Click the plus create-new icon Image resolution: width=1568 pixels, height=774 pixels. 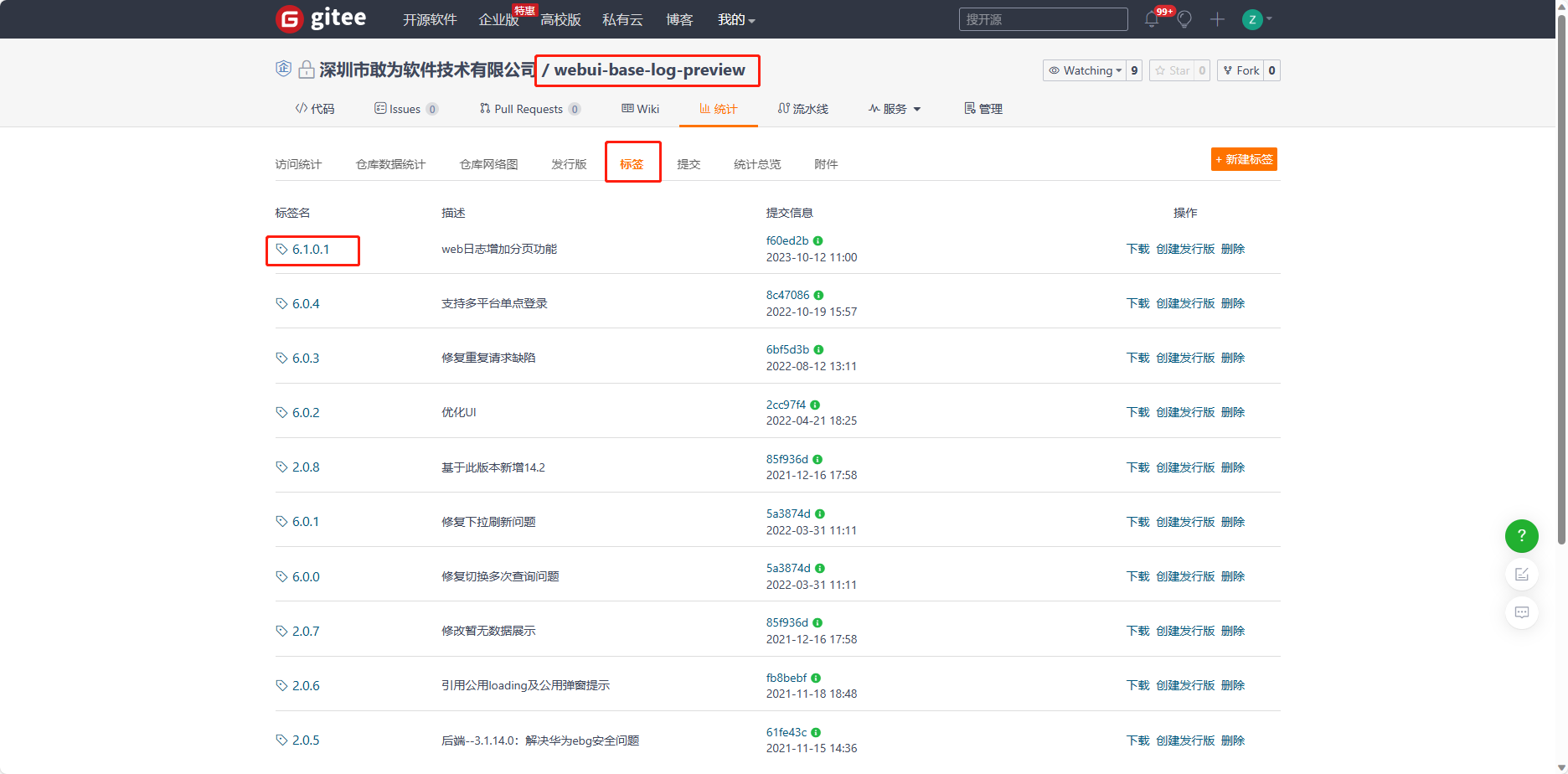(1217, 19)
